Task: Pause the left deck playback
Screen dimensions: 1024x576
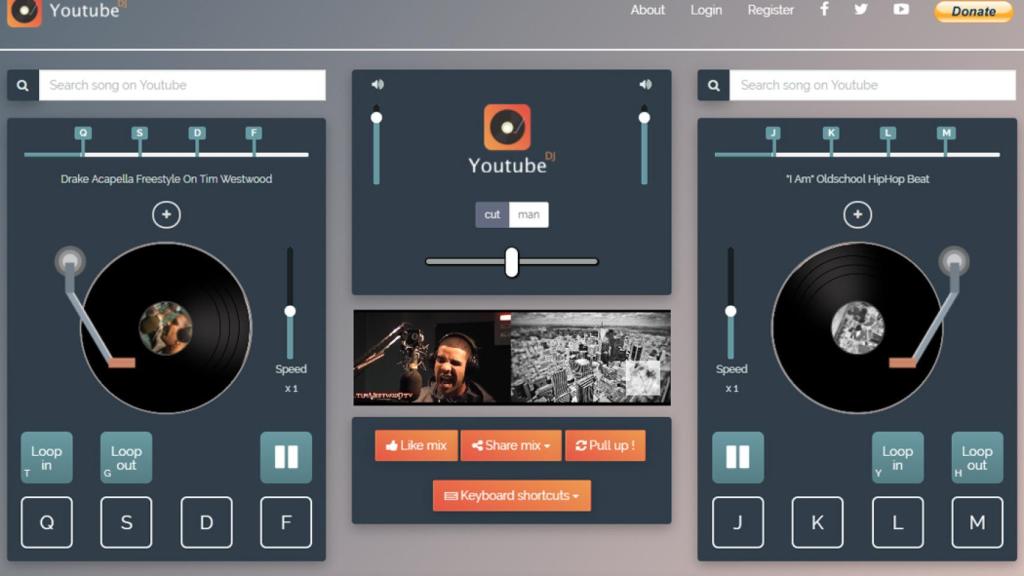Action: pos(286,457)
